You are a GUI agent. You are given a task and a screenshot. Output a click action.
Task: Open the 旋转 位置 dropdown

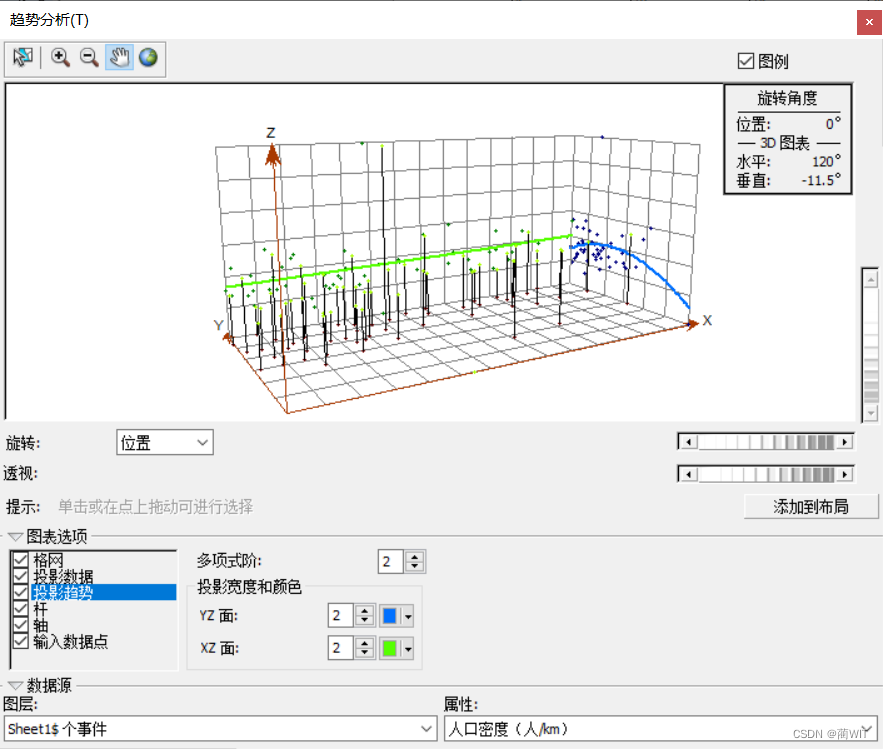pos(164,443)
